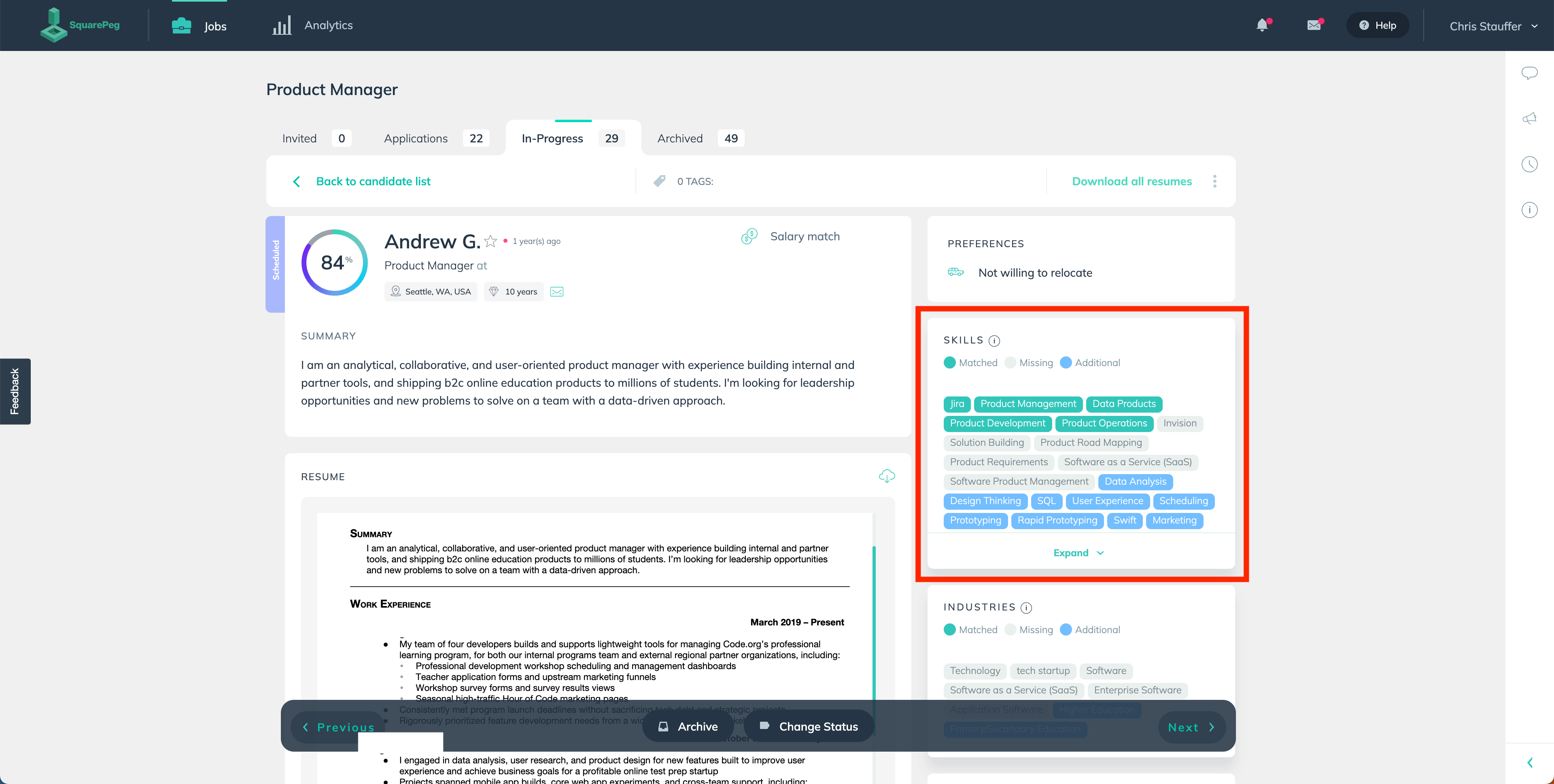Collapse the right sidebar with the chevron
The image size is (1554, 784).
(1529, 763)
